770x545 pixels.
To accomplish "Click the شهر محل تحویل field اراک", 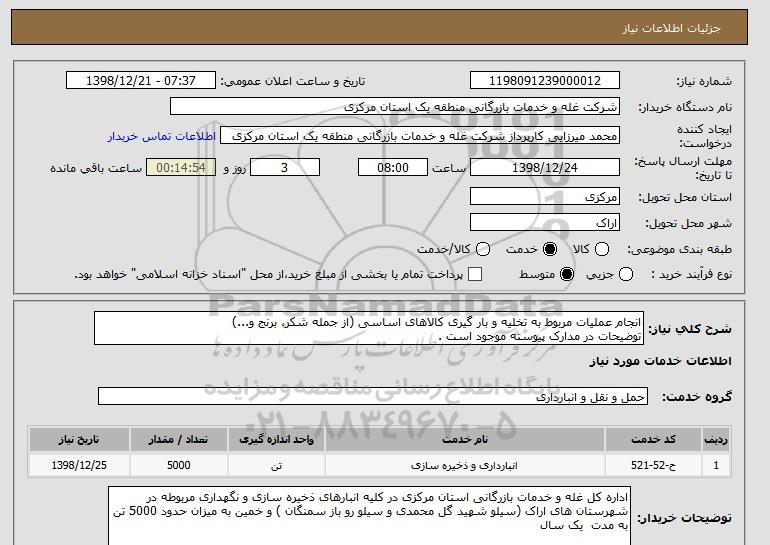I will pos(545,222).
